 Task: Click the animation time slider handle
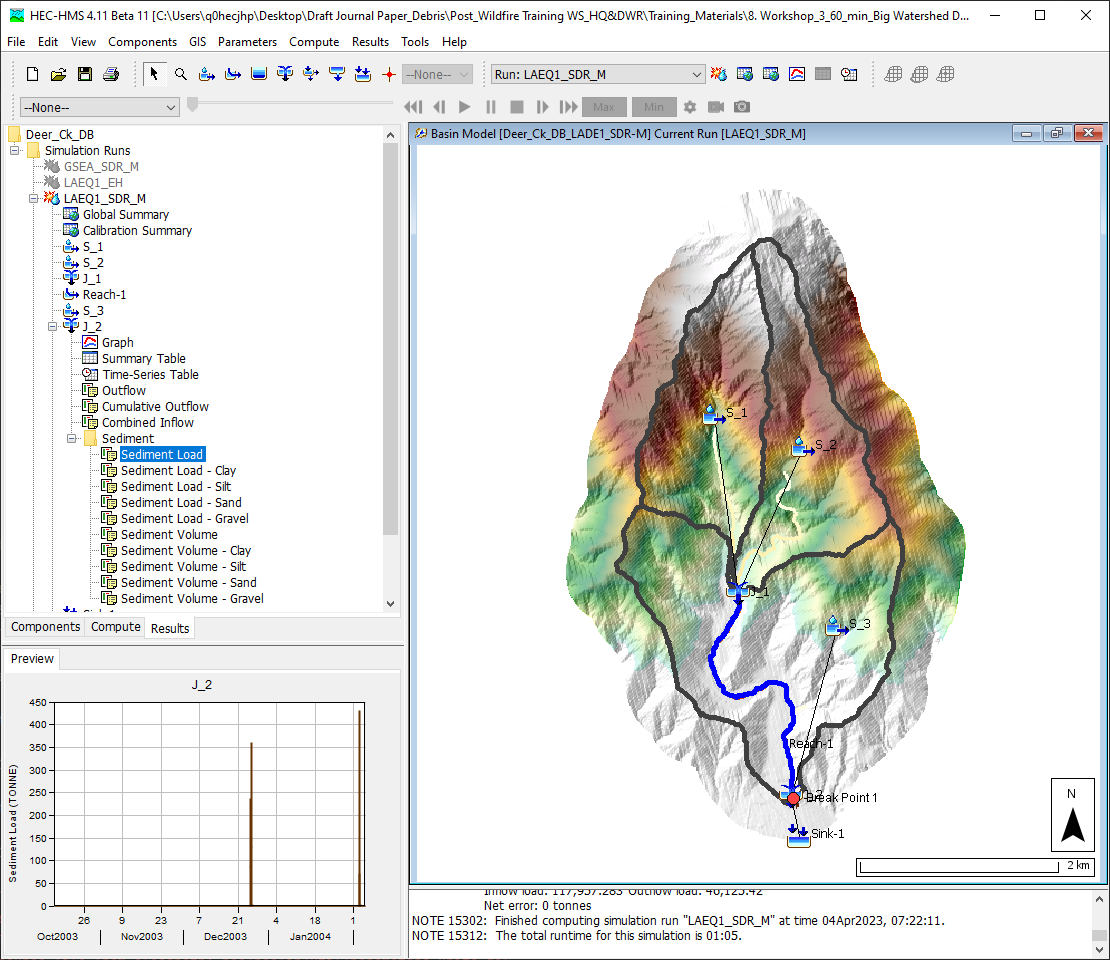pos(193,105)
